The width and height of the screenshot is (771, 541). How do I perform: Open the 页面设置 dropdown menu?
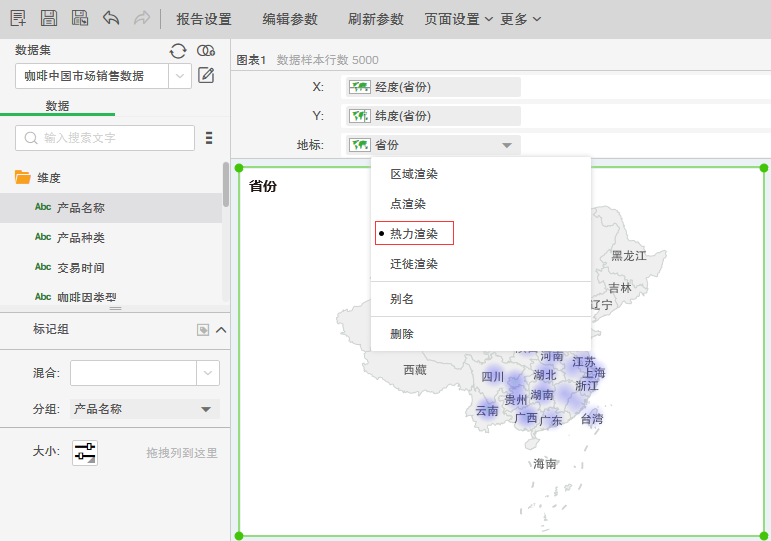click(458, 19)
